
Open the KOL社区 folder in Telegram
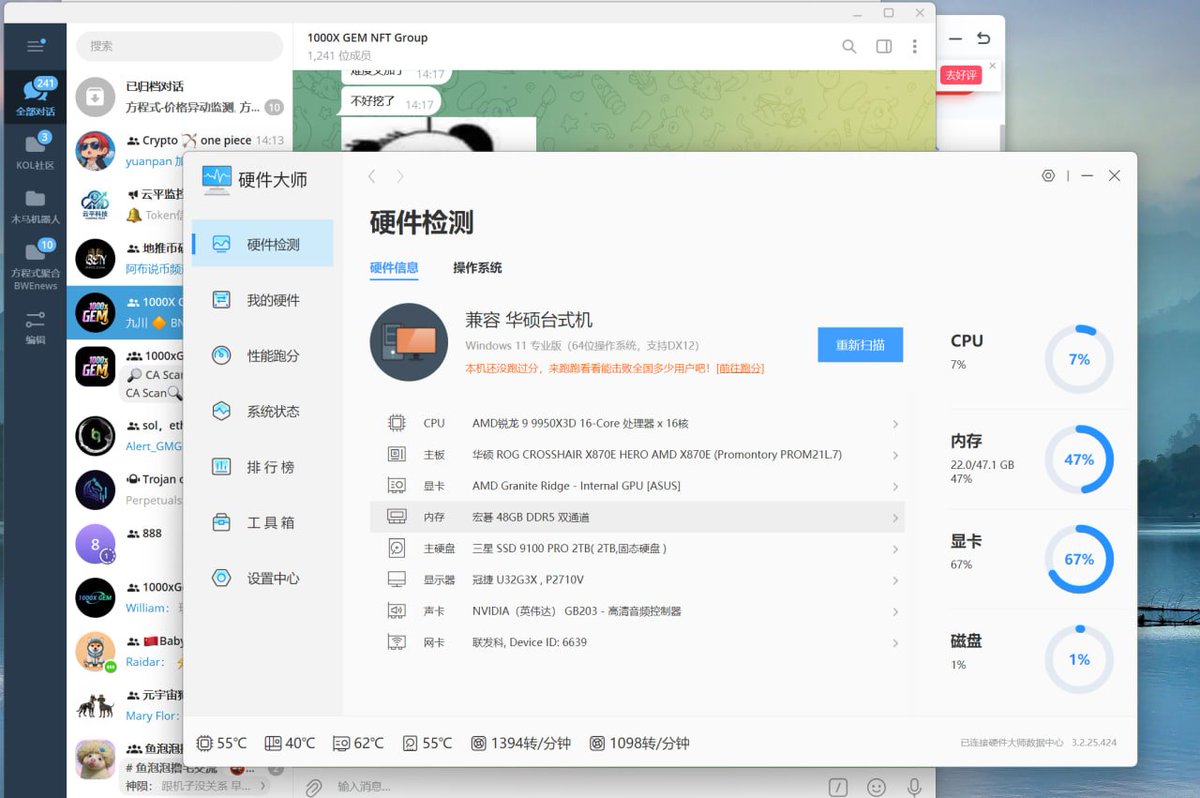(35, 151)
